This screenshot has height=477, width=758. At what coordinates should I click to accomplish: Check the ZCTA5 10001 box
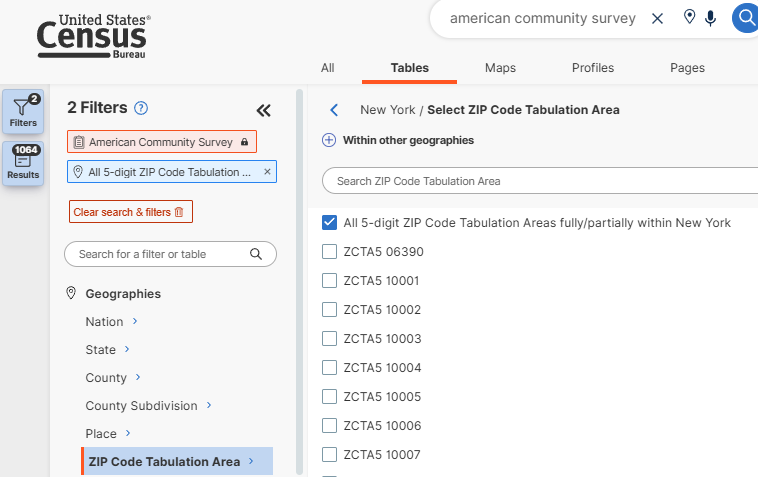point(330,281)
